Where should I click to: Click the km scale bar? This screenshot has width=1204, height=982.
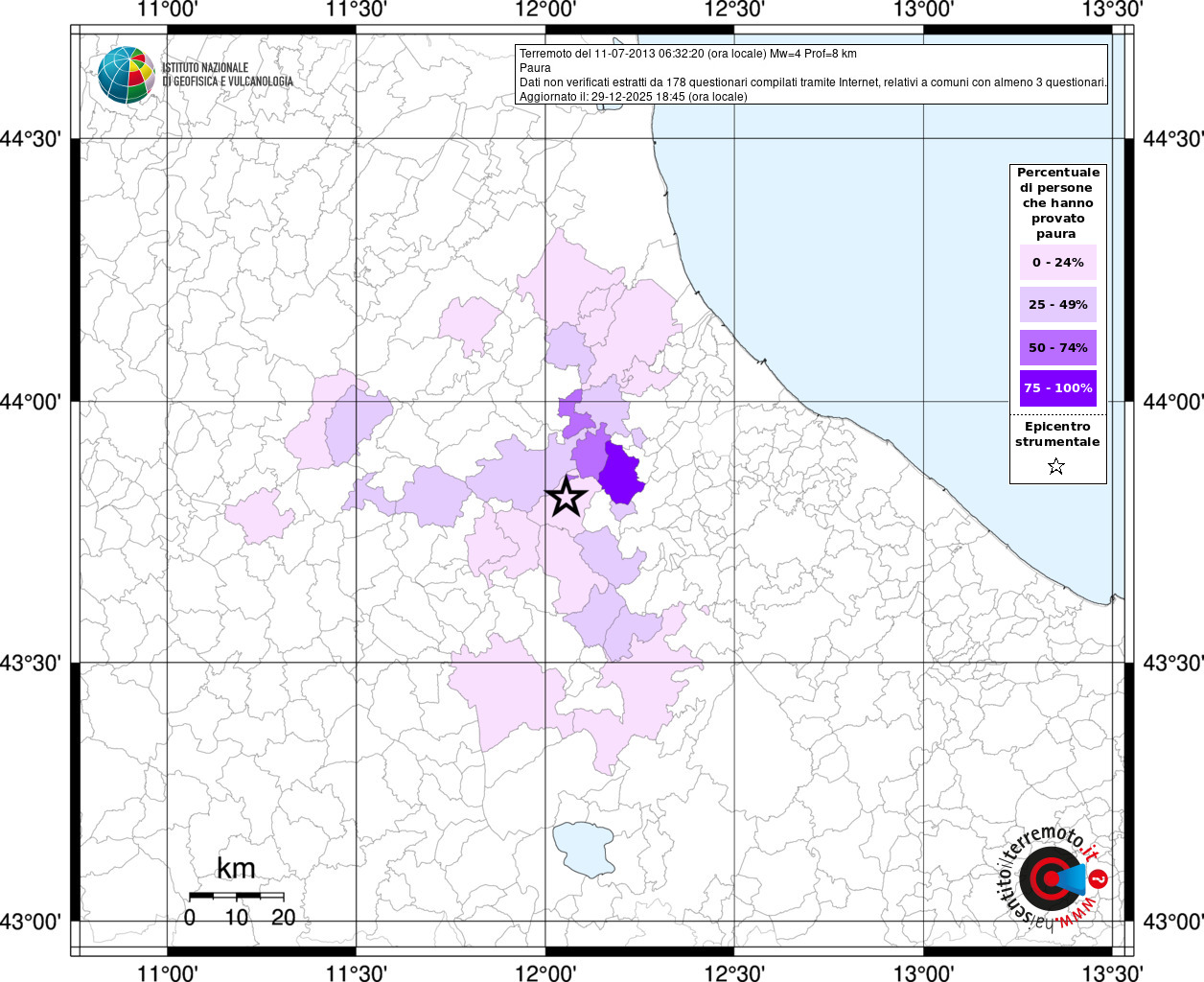pyautogui.click(x=236, y=896)
